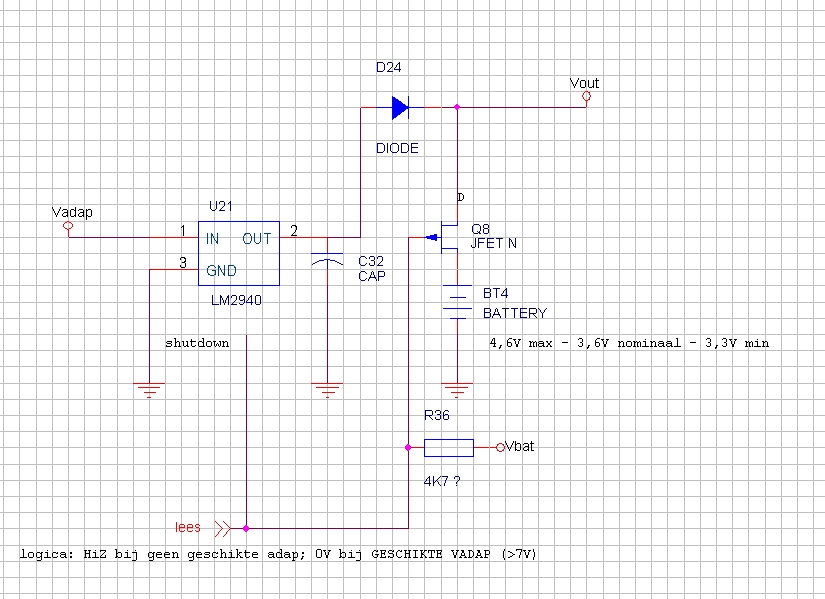This screenshot has height=599, width=825.
Task: Click the Vadap terminal circle
Action: [x=68, y=227]
